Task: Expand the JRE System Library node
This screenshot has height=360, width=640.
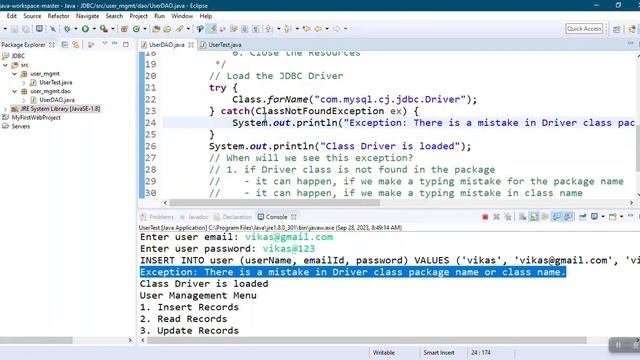Action: pyautogui.click(x=5, y=109)
